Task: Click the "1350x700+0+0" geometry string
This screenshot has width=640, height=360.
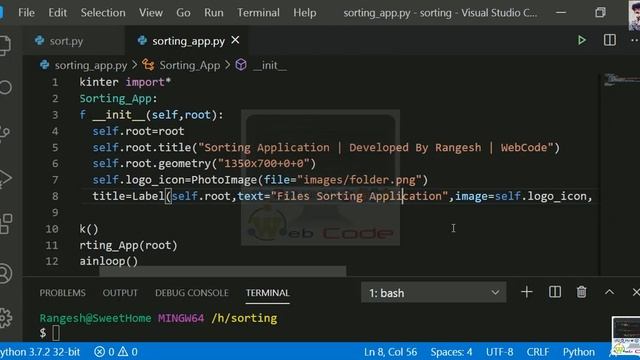Action: coord(264,164)
